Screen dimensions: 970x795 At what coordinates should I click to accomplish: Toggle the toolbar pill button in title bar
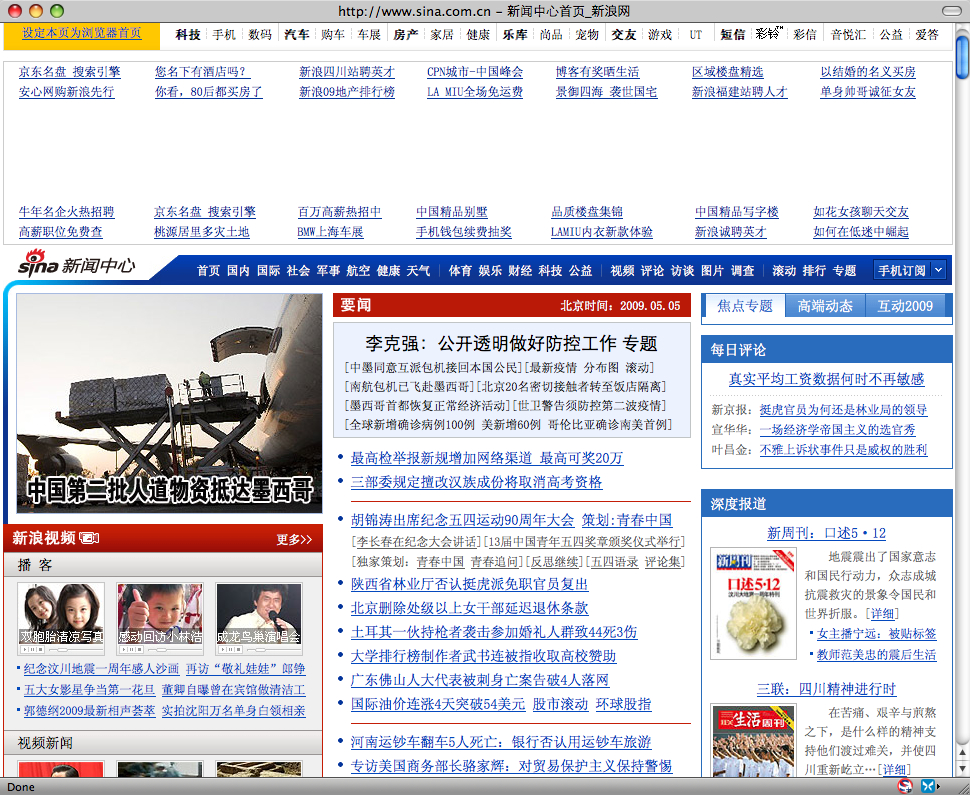(951, 11)
